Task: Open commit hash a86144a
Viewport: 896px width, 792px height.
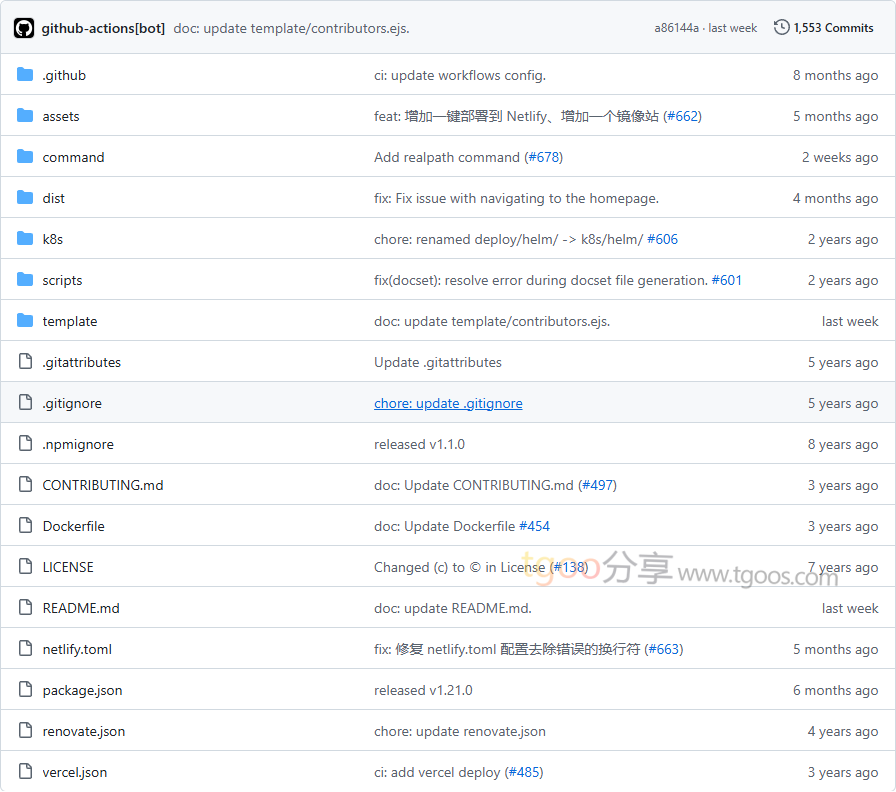Action: point(676,28)
